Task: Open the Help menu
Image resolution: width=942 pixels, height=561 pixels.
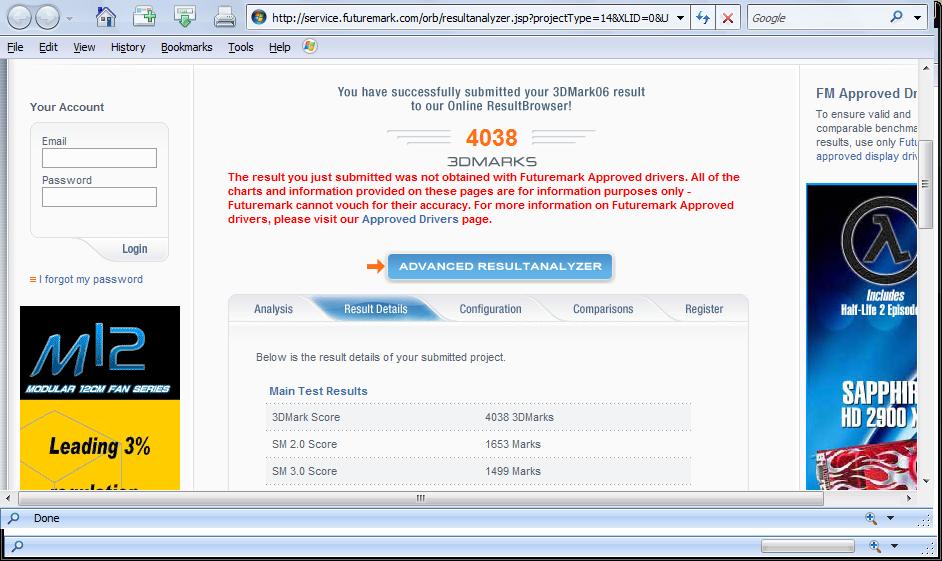Action: 279,47
